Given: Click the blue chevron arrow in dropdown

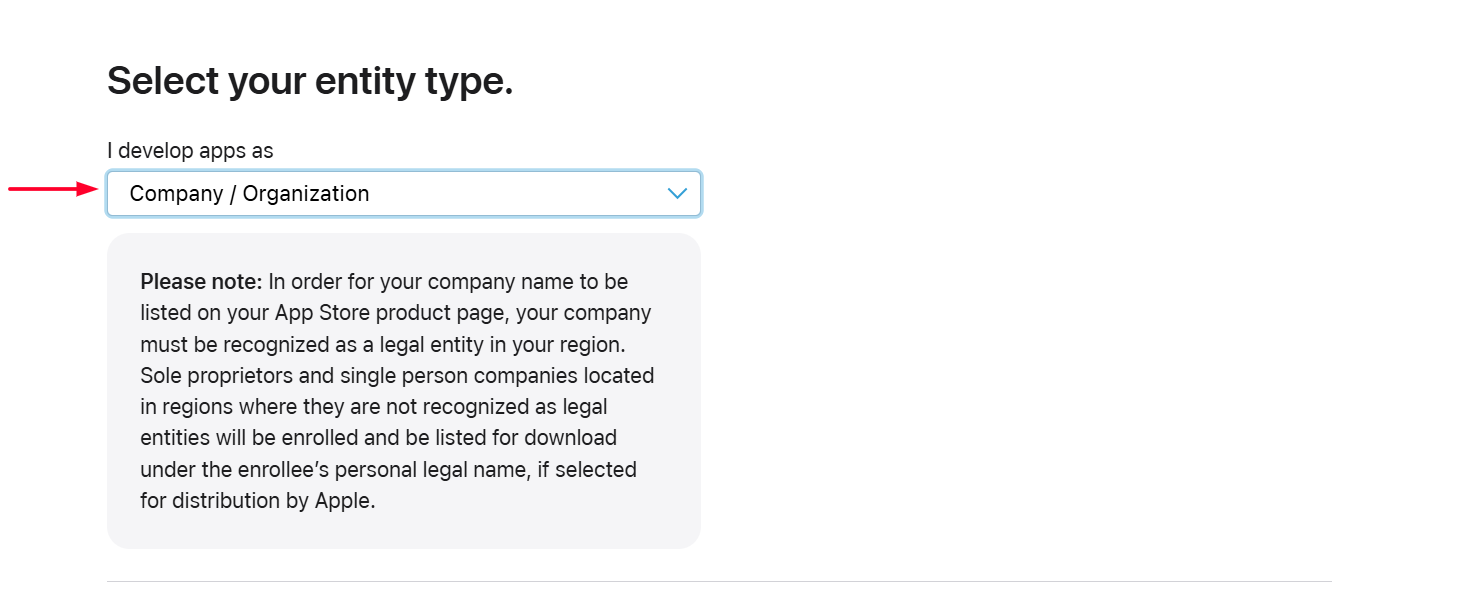Looking at the screenshot, I should click(x=677, y=194).
